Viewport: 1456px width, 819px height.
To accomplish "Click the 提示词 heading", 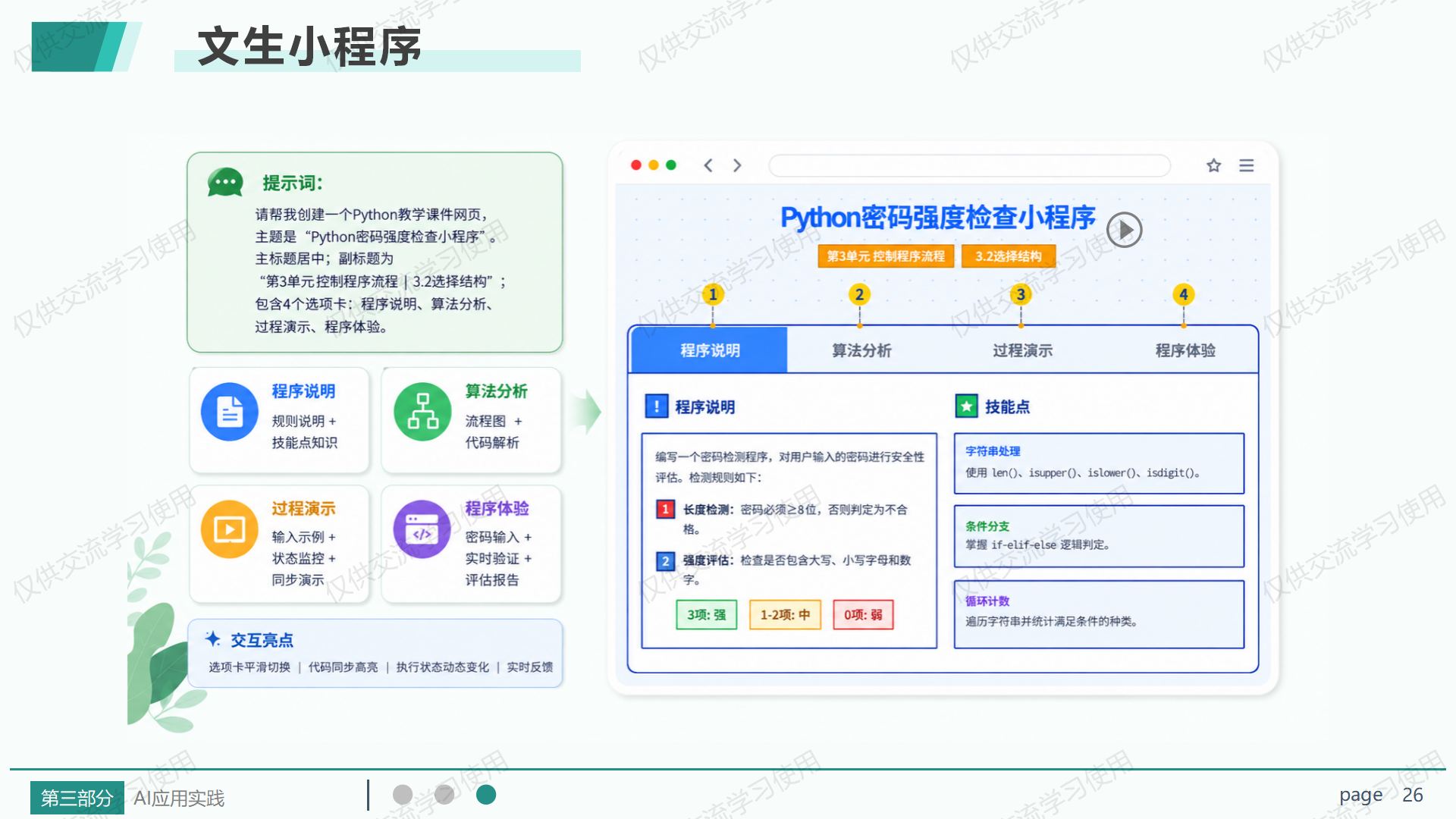I will [293, 183].
